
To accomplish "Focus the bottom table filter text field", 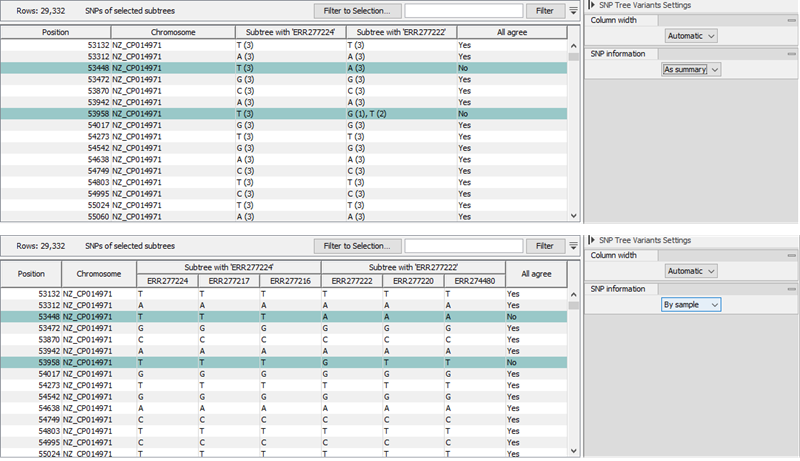I will tap(464, 246).
